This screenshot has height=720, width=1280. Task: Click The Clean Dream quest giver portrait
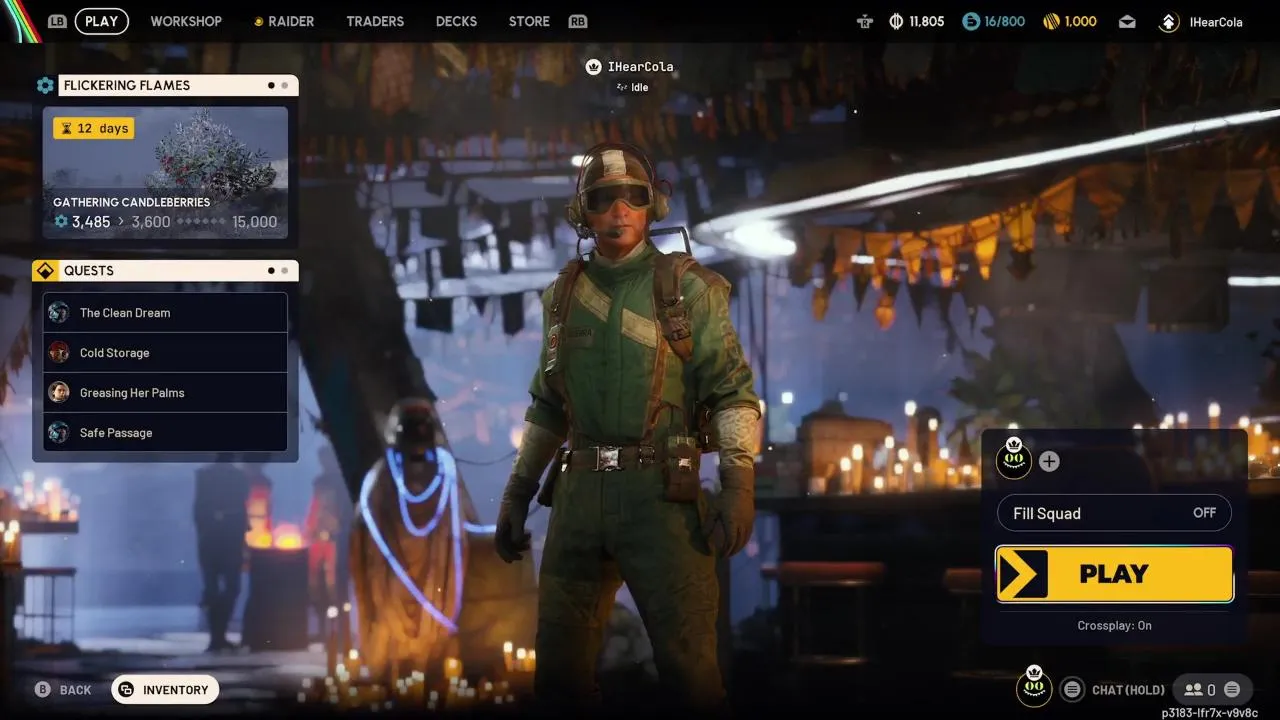tap(59, 312)
